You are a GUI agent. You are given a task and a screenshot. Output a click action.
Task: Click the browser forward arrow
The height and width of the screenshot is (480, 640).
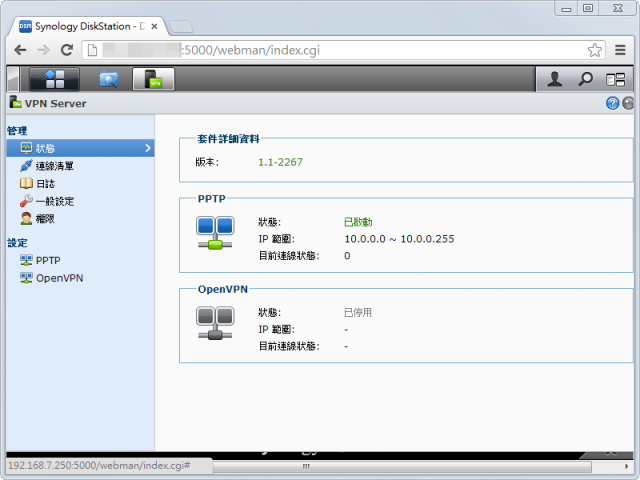coord(43,50)
